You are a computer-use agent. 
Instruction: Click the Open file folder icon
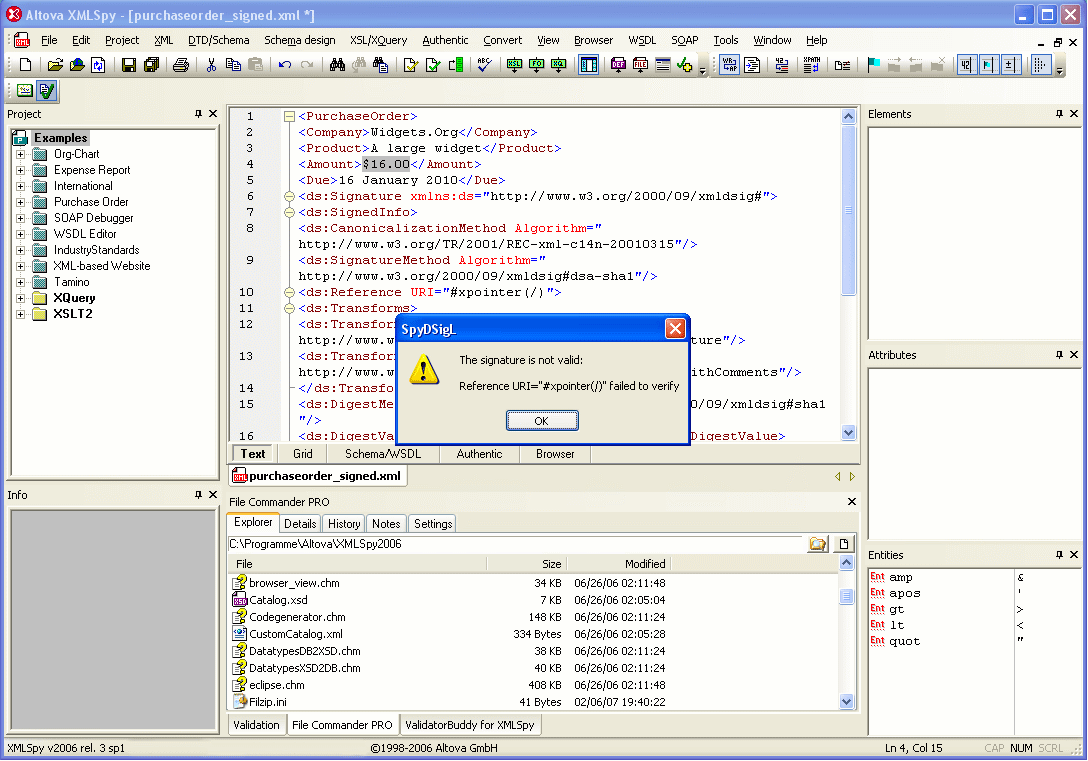[55, 65]
